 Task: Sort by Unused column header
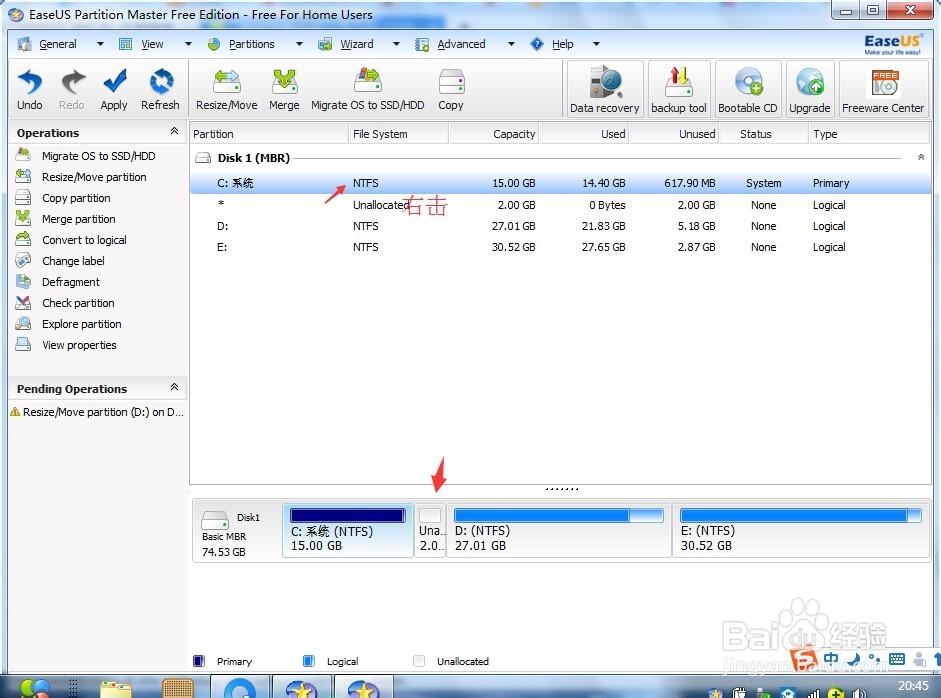pyautogui.click(x=675, y=134)
